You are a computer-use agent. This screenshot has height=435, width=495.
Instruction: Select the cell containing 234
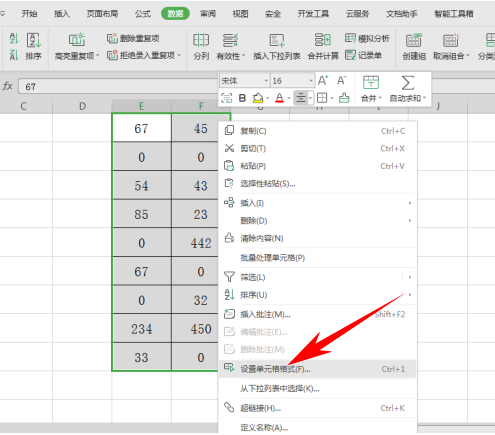[x=142, y=329]
